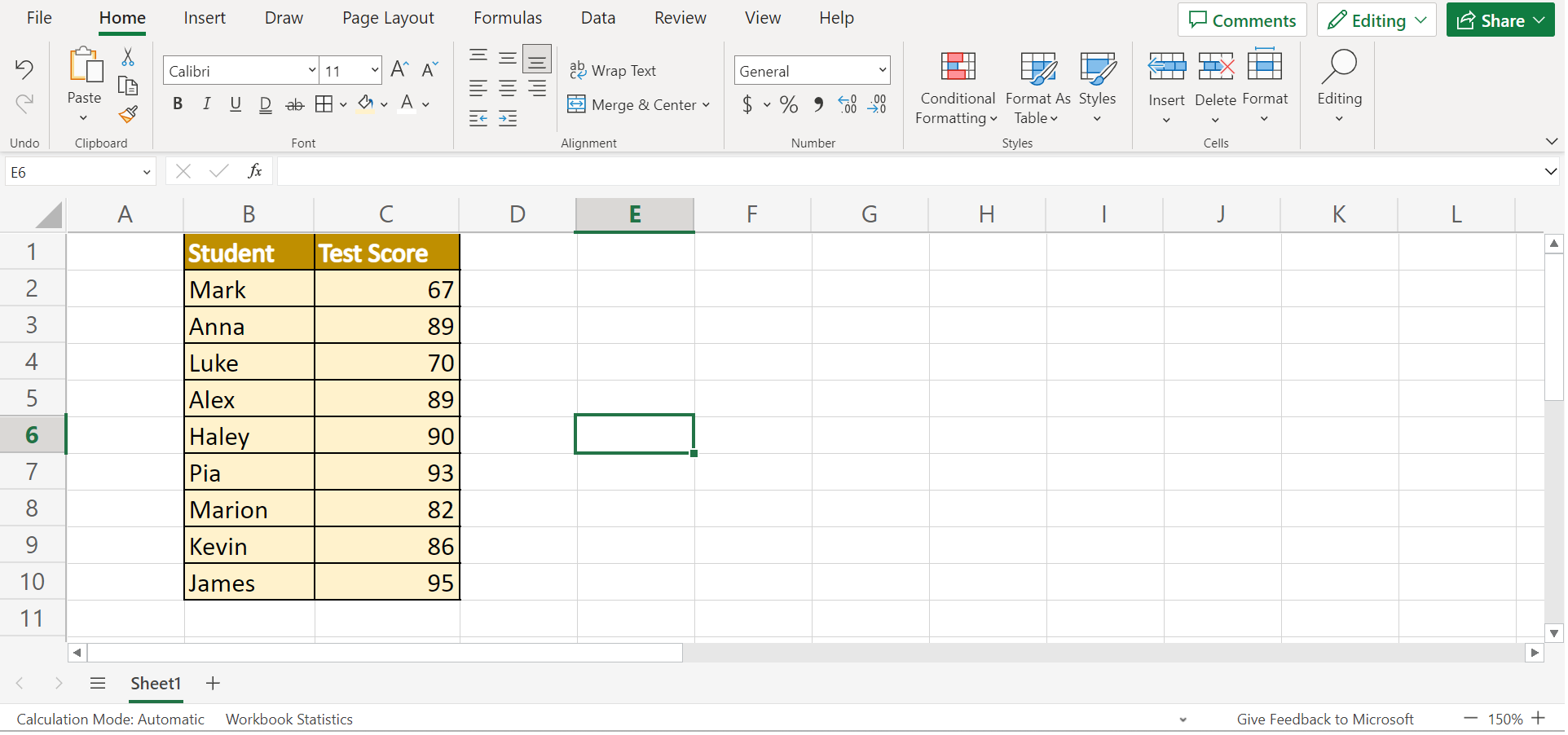The height and width of the screenshot is (735, 1568).
Task: Click the Comments button
Action: click(x=1241, y=20)
